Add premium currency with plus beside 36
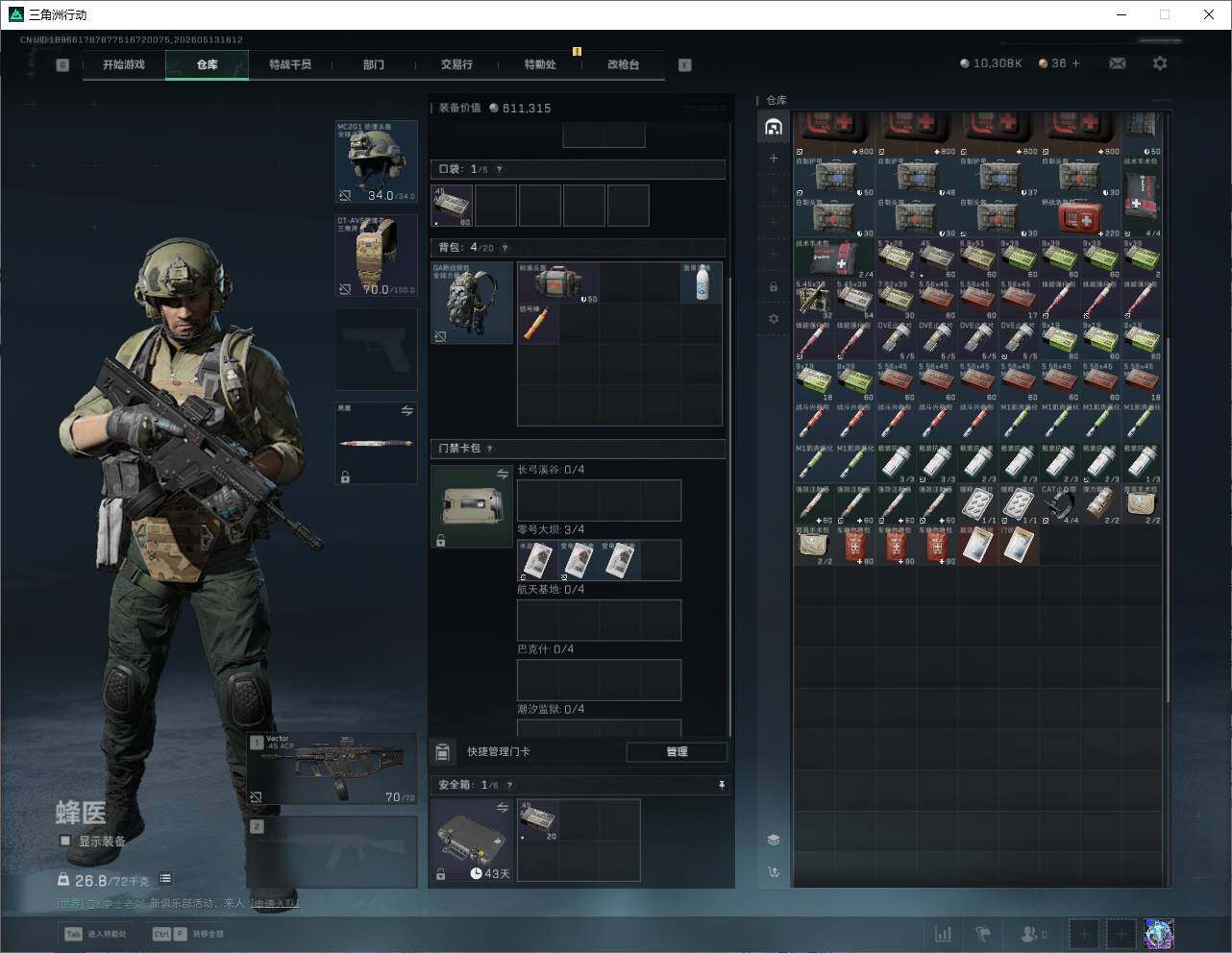The width and height of the screenshot is (1232, 953). pyautogui.click(x=1076, y=63)
